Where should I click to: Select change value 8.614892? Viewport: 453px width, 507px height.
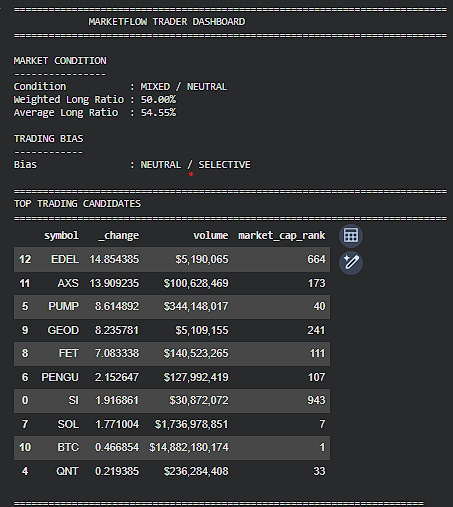click(x=117, y=306)
